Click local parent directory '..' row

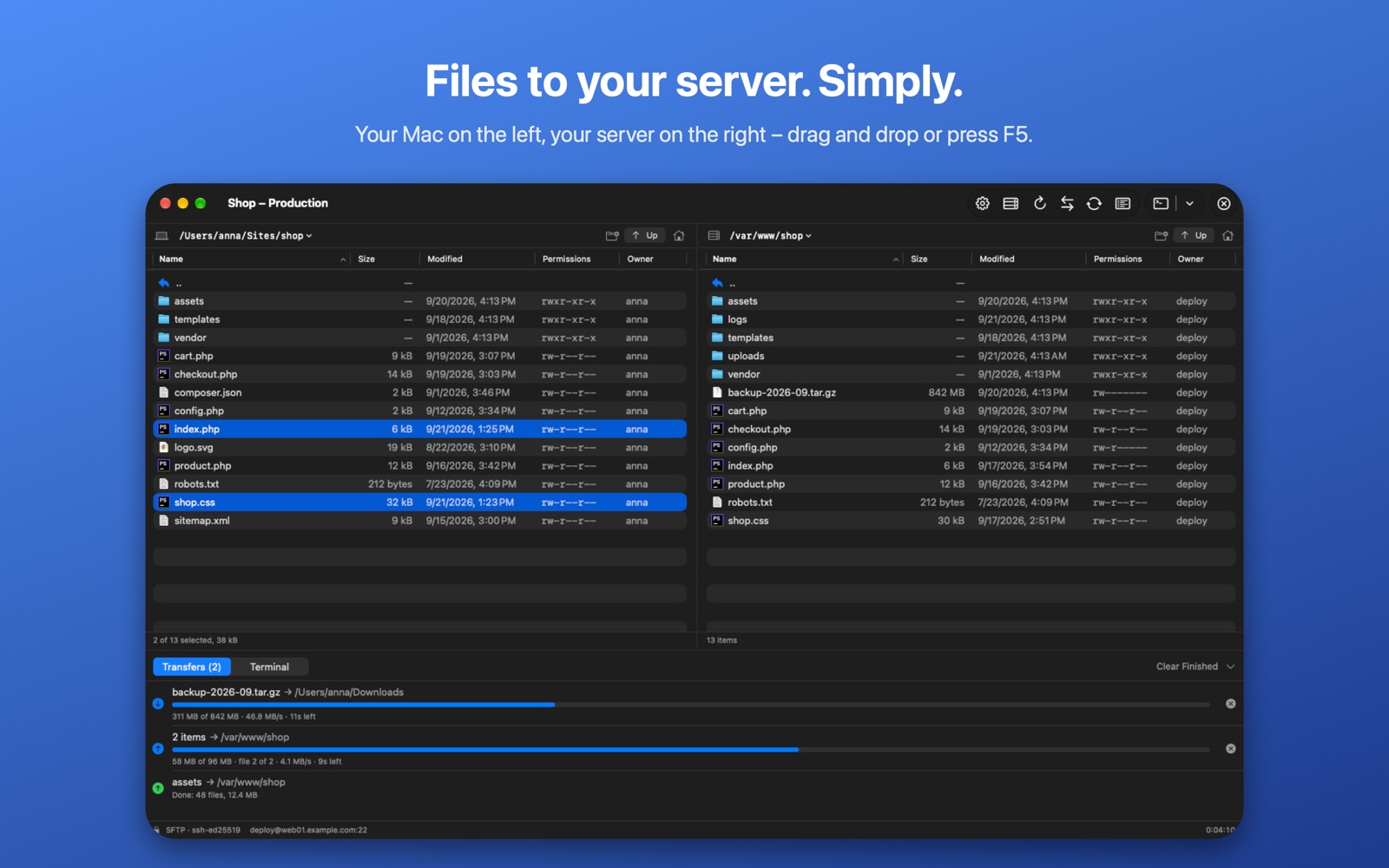point(420,283)
